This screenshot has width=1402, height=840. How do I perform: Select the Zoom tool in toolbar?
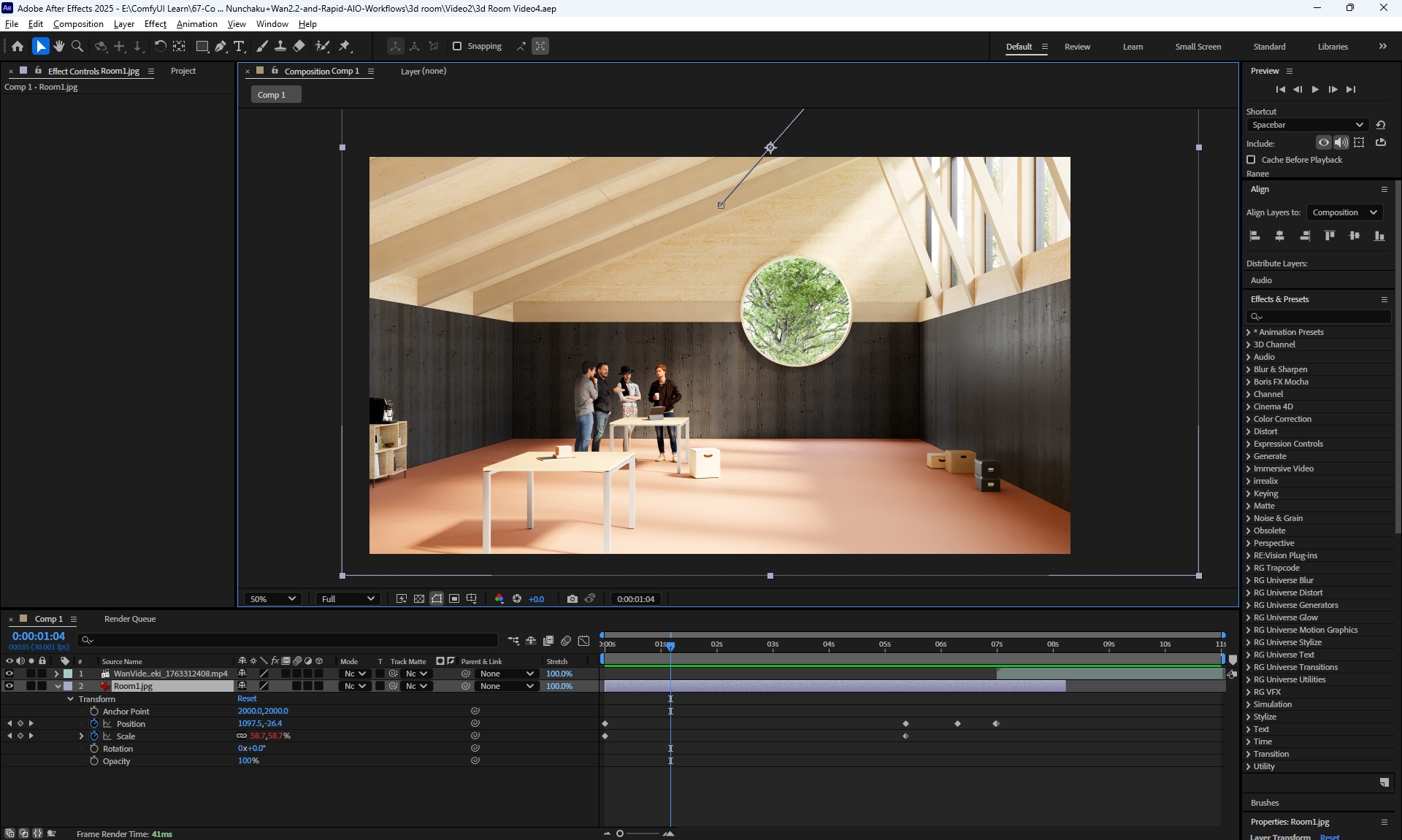(x=77, y=46)
